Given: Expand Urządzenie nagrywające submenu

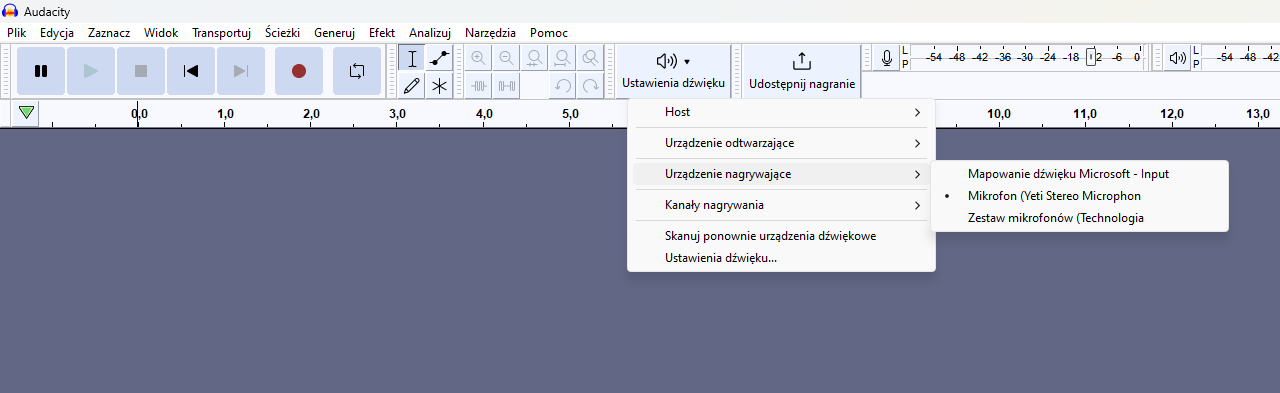Looking at the screenshot, I should point(781,174).
